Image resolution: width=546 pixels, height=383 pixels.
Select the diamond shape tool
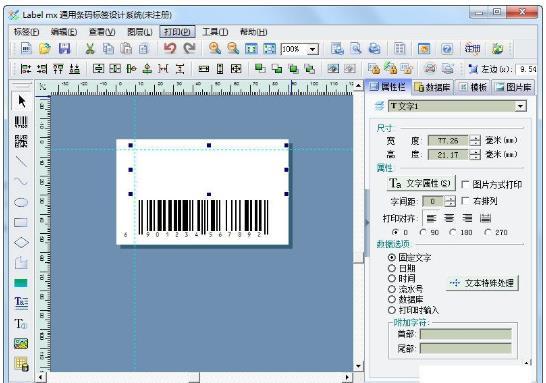pyautogui.click(x=21, y=242)
